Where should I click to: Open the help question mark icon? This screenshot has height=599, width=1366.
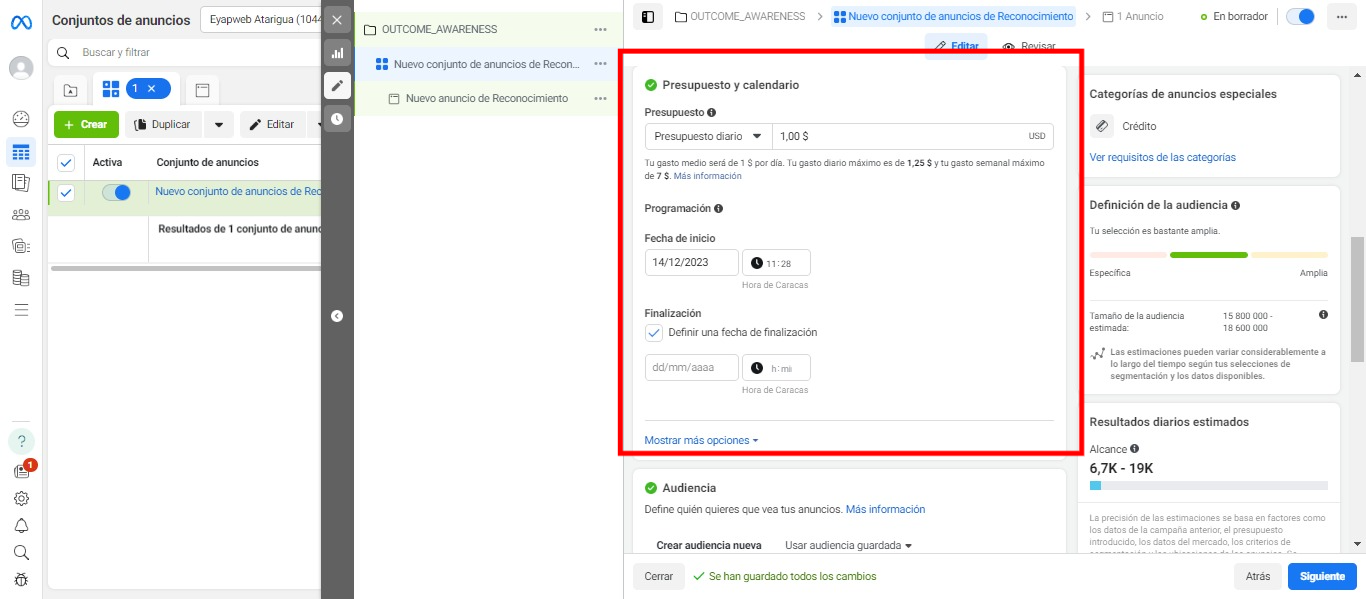(x=21, y=441)
